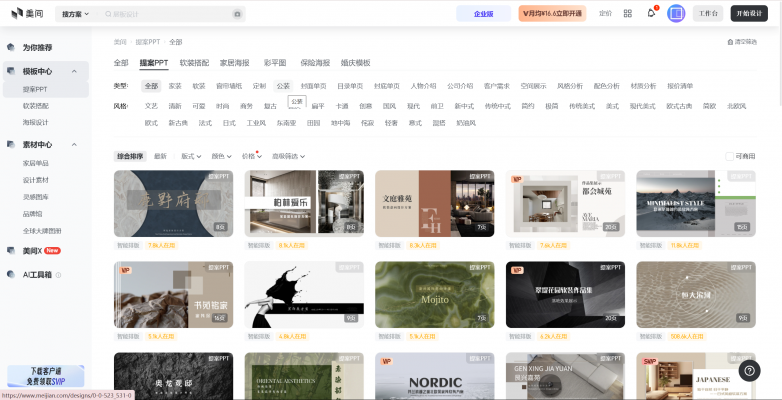Click the VIP badge on 书苑铭家 card
Viewport: 782px width, 400px height.
126,270
